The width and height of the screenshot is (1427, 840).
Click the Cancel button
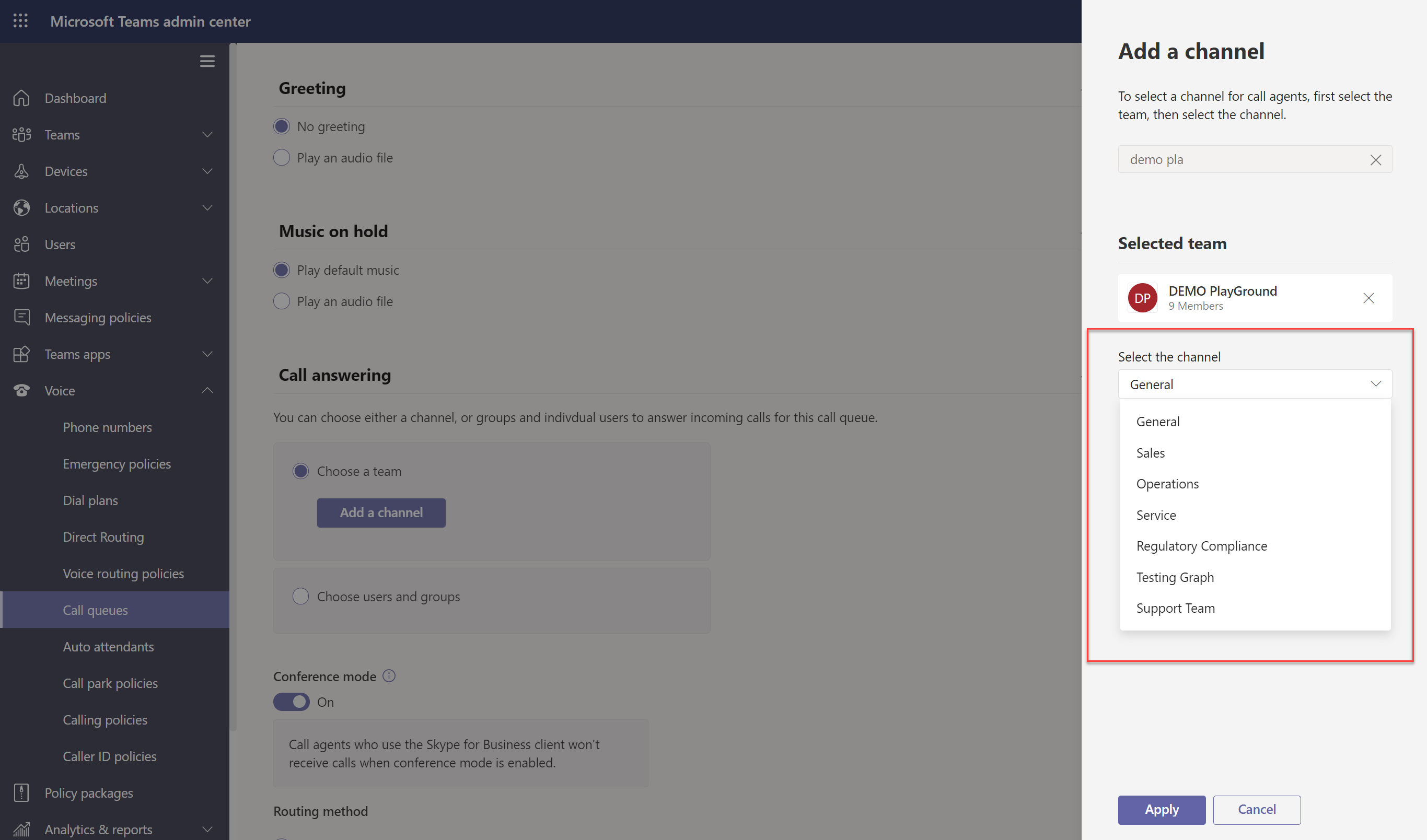(1256, 809)
